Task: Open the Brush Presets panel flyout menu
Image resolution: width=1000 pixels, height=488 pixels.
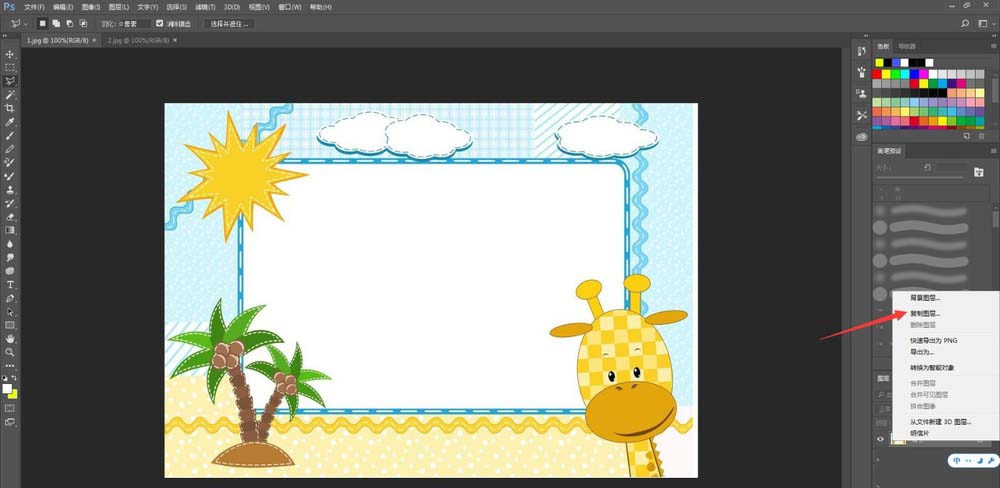Action: tap(993, 151)
